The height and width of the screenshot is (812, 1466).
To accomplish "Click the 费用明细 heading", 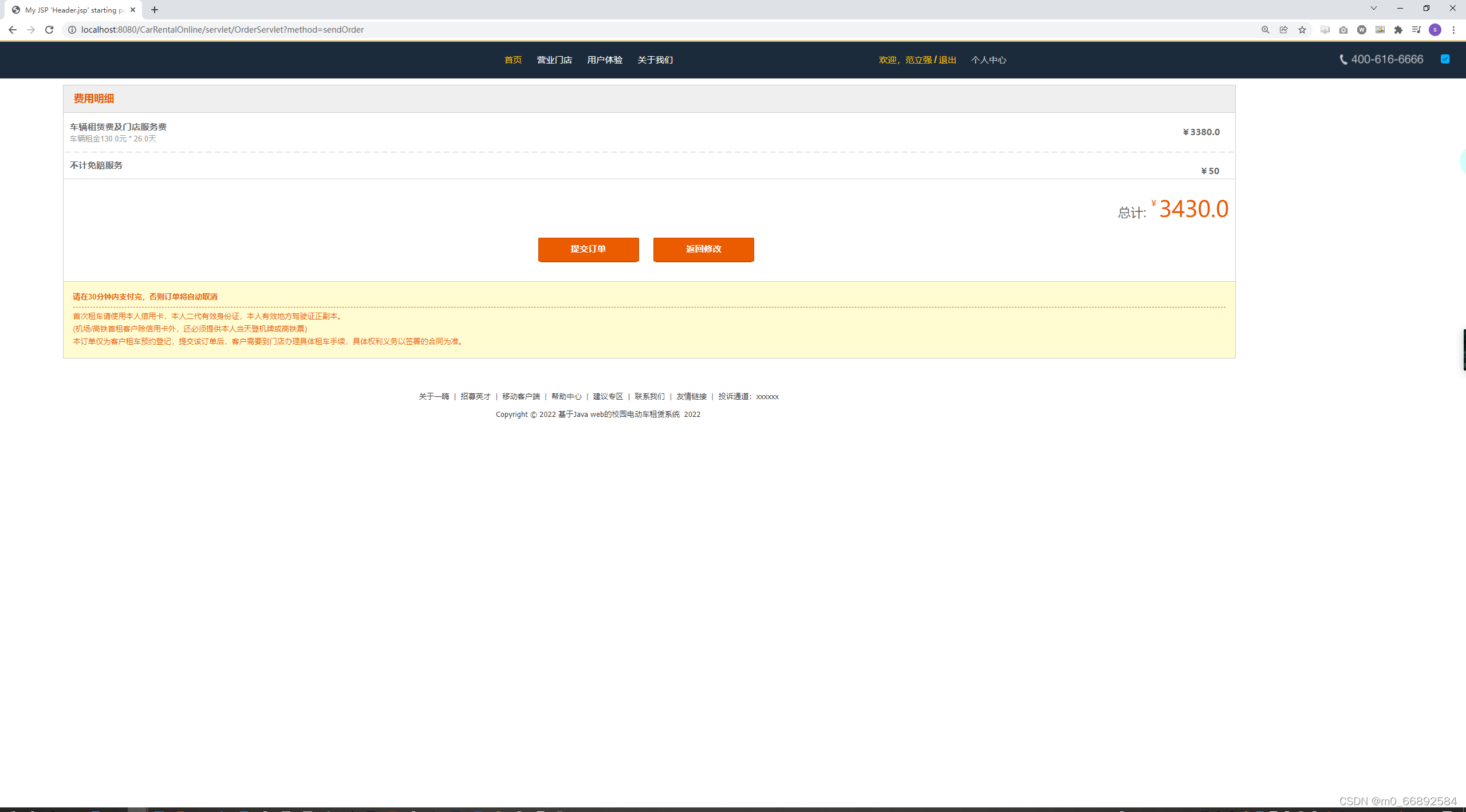I will 94,98.
